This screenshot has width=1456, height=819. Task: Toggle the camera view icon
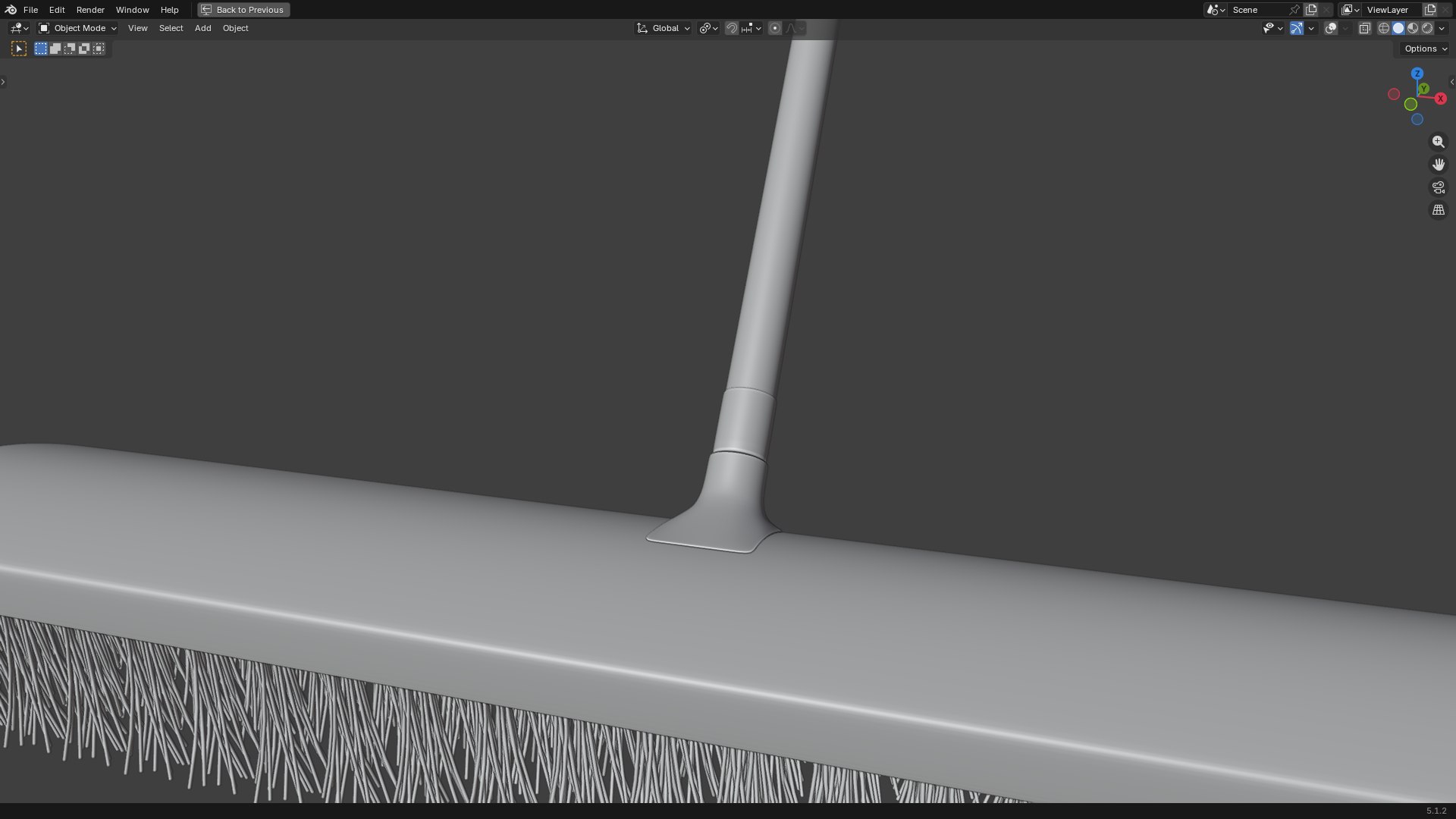1439,187
